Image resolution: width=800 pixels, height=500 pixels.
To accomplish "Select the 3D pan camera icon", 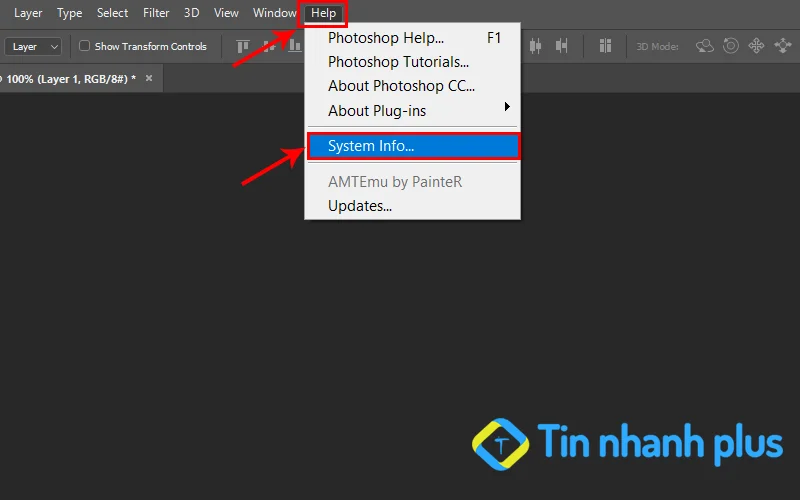I will click(756, 46).
